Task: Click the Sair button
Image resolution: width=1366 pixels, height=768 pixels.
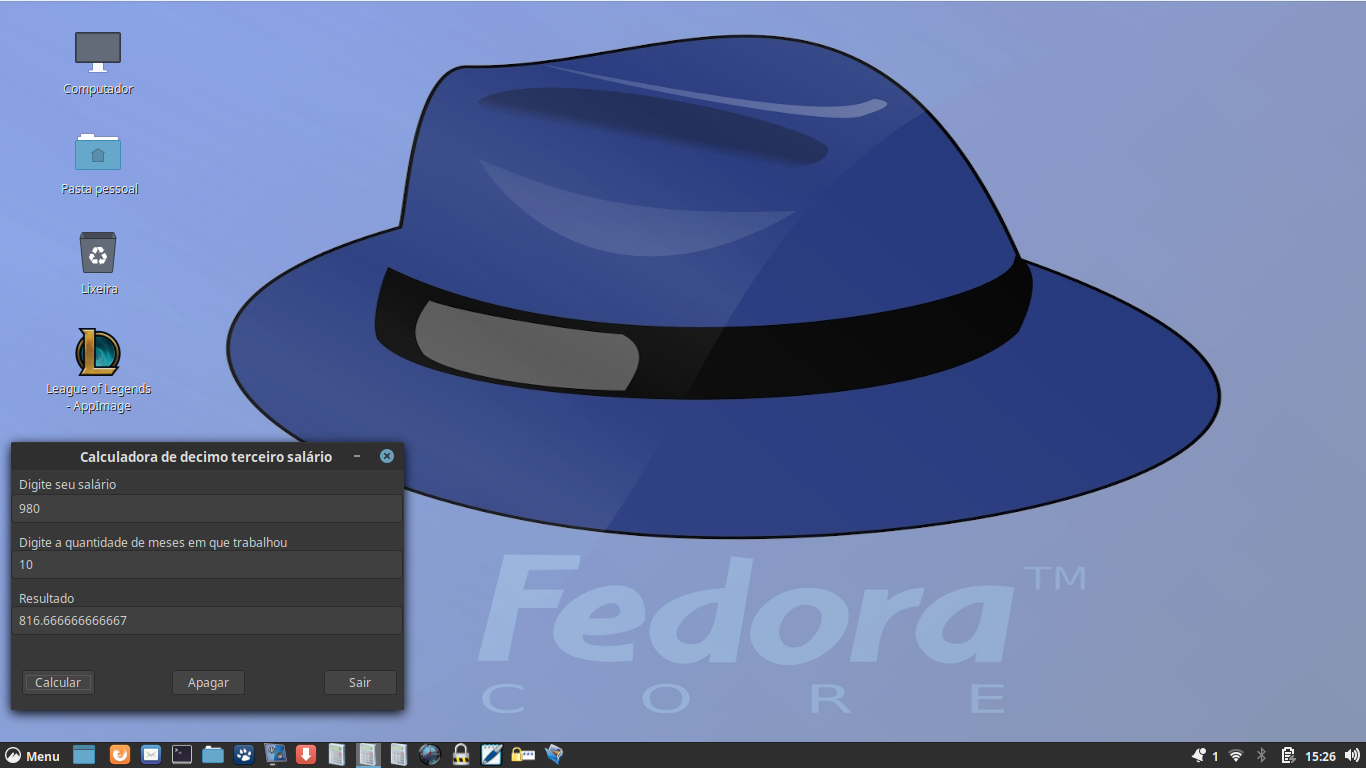Action: click(x=360, y=682)
